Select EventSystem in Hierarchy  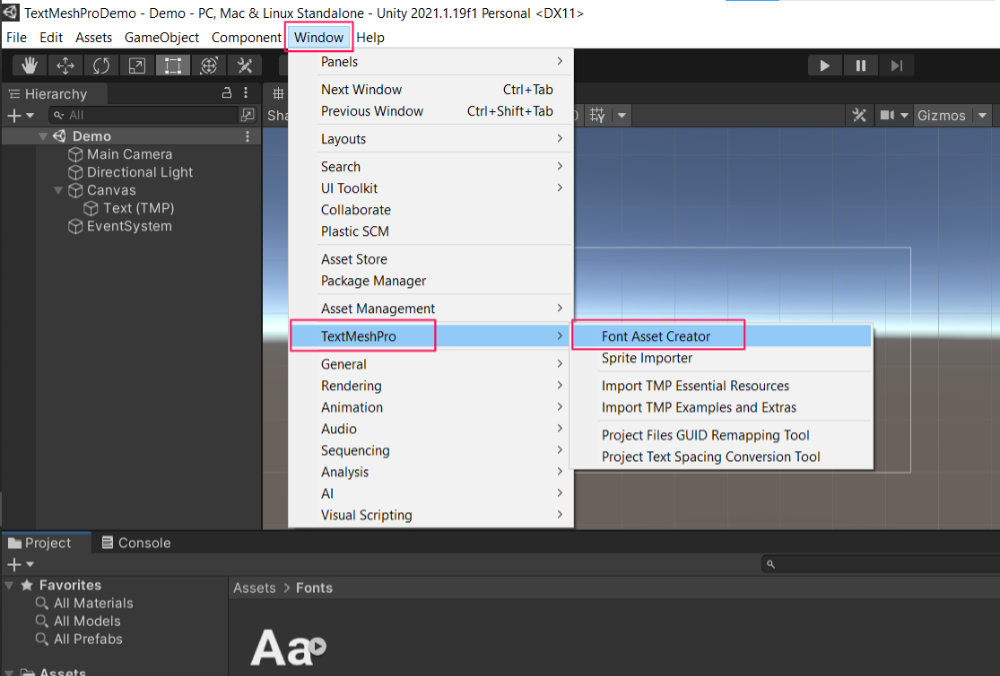click(x=129, y=226)
